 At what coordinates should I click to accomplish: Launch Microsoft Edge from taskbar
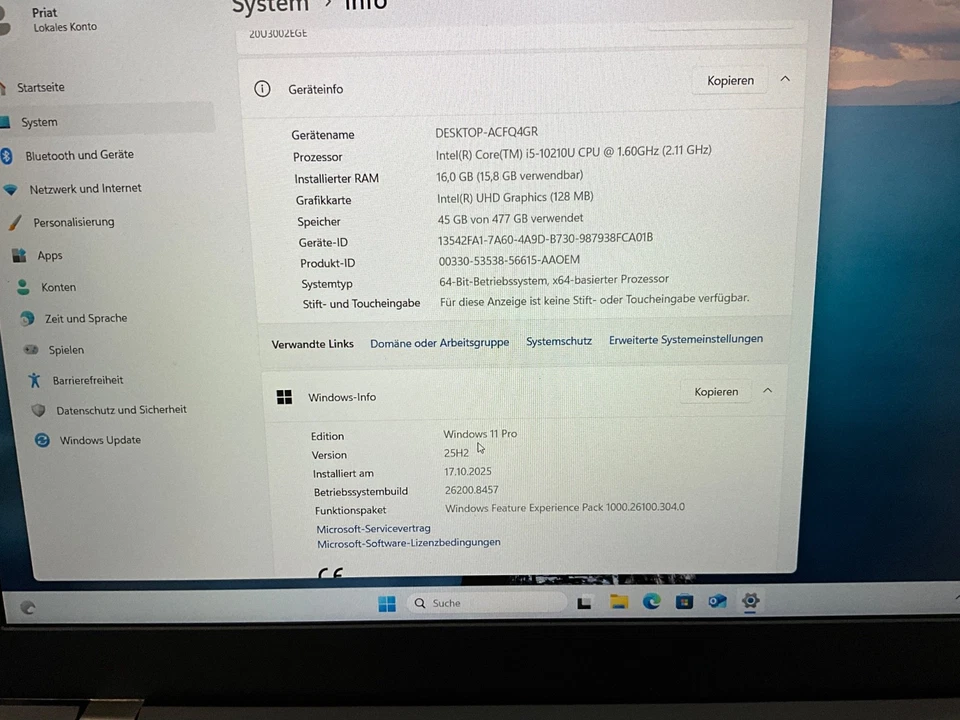tap(651, 602)
